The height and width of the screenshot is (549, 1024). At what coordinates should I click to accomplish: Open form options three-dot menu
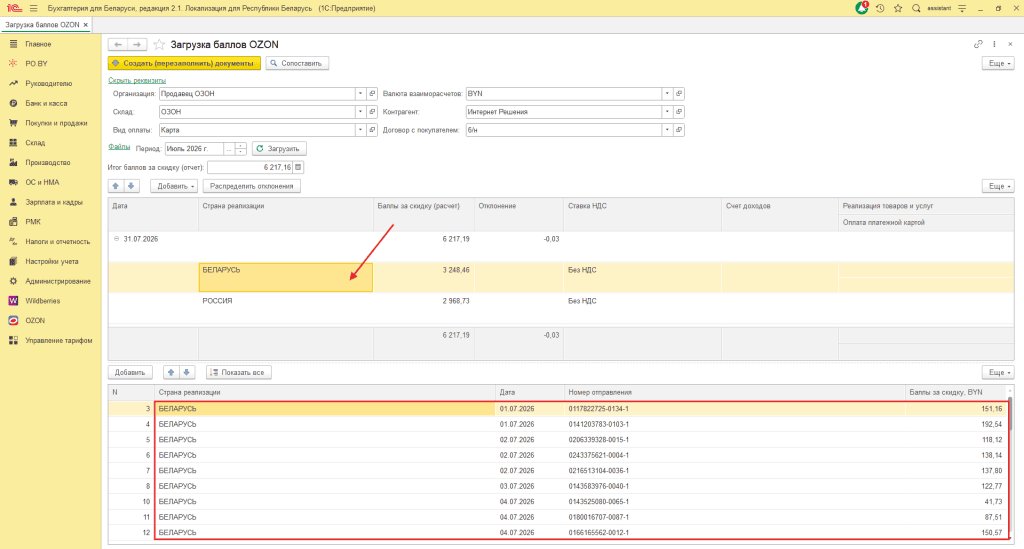(994, 44)
